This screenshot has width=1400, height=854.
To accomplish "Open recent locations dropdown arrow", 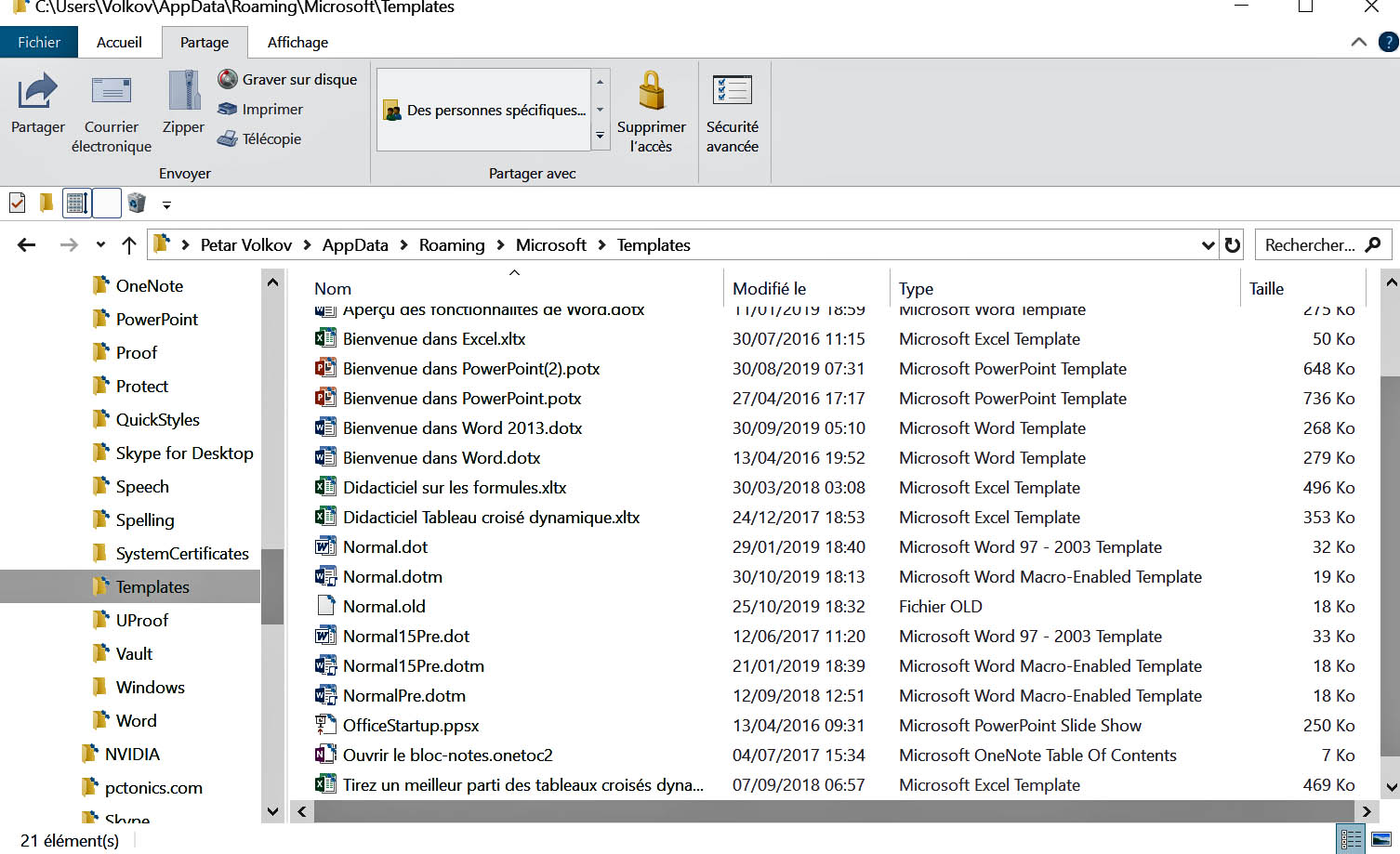I will (100, 245).
